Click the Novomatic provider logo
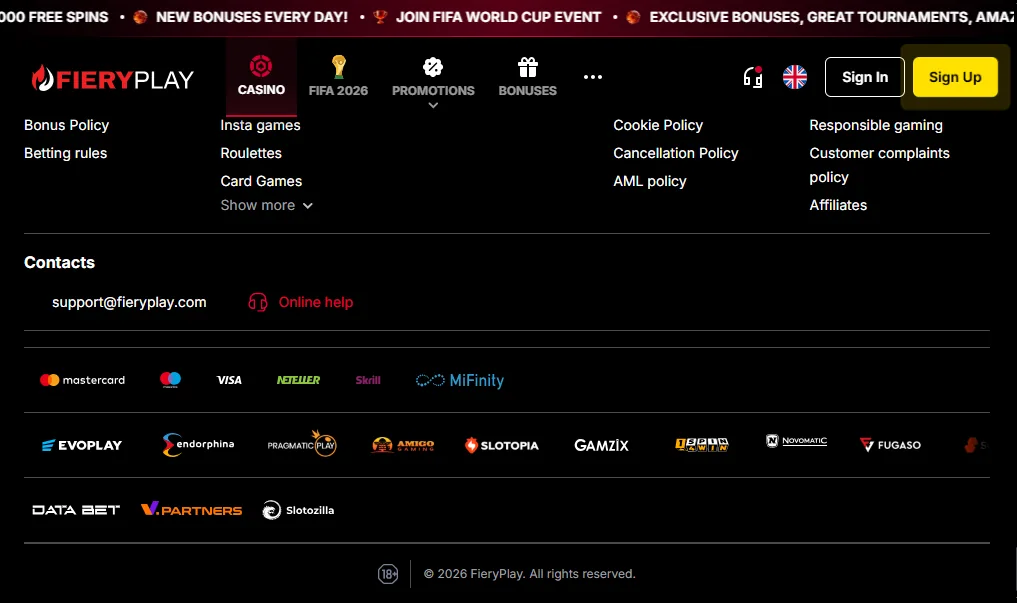This screenshot has height=603, width=1017. click(796, 441)
